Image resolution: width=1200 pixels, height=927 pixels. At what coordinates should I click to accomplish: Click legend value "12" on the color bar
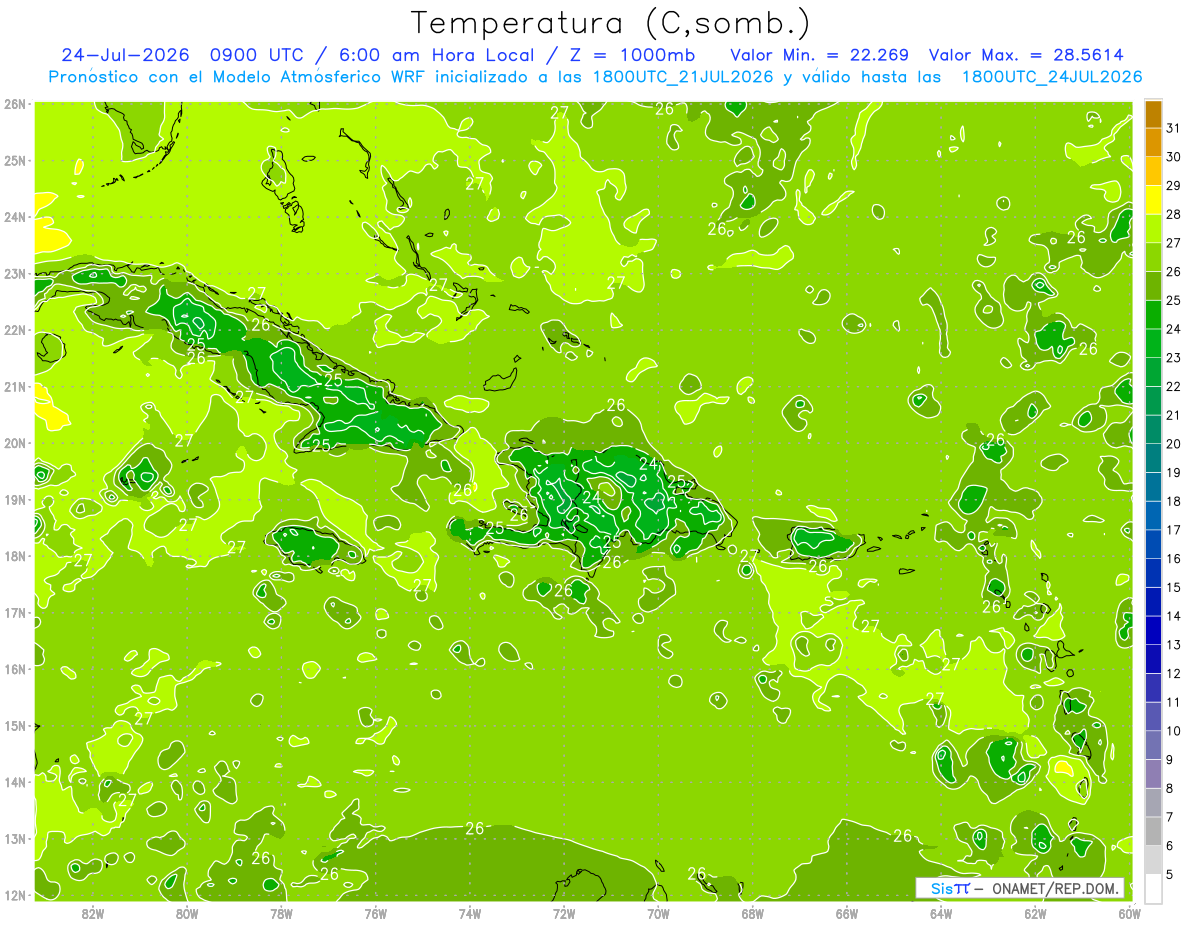point(1173,673)
